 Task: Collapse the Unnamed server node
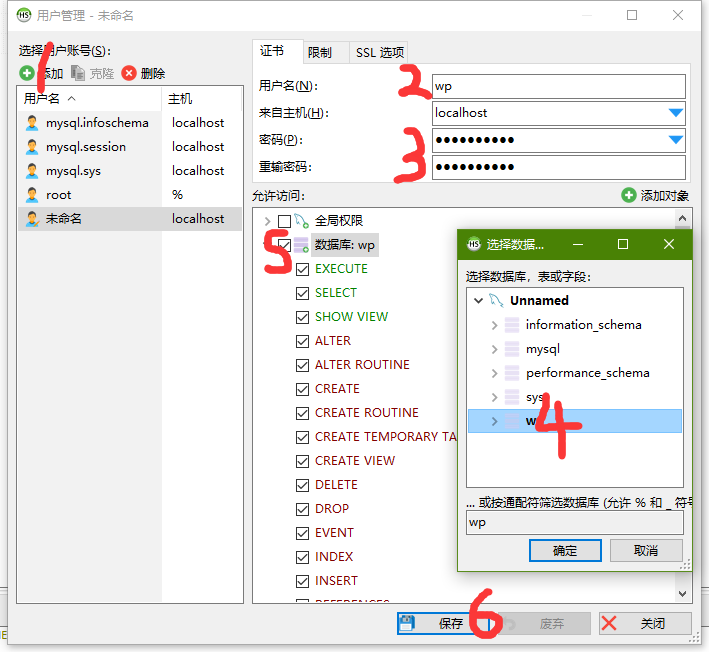click(478, 301)
